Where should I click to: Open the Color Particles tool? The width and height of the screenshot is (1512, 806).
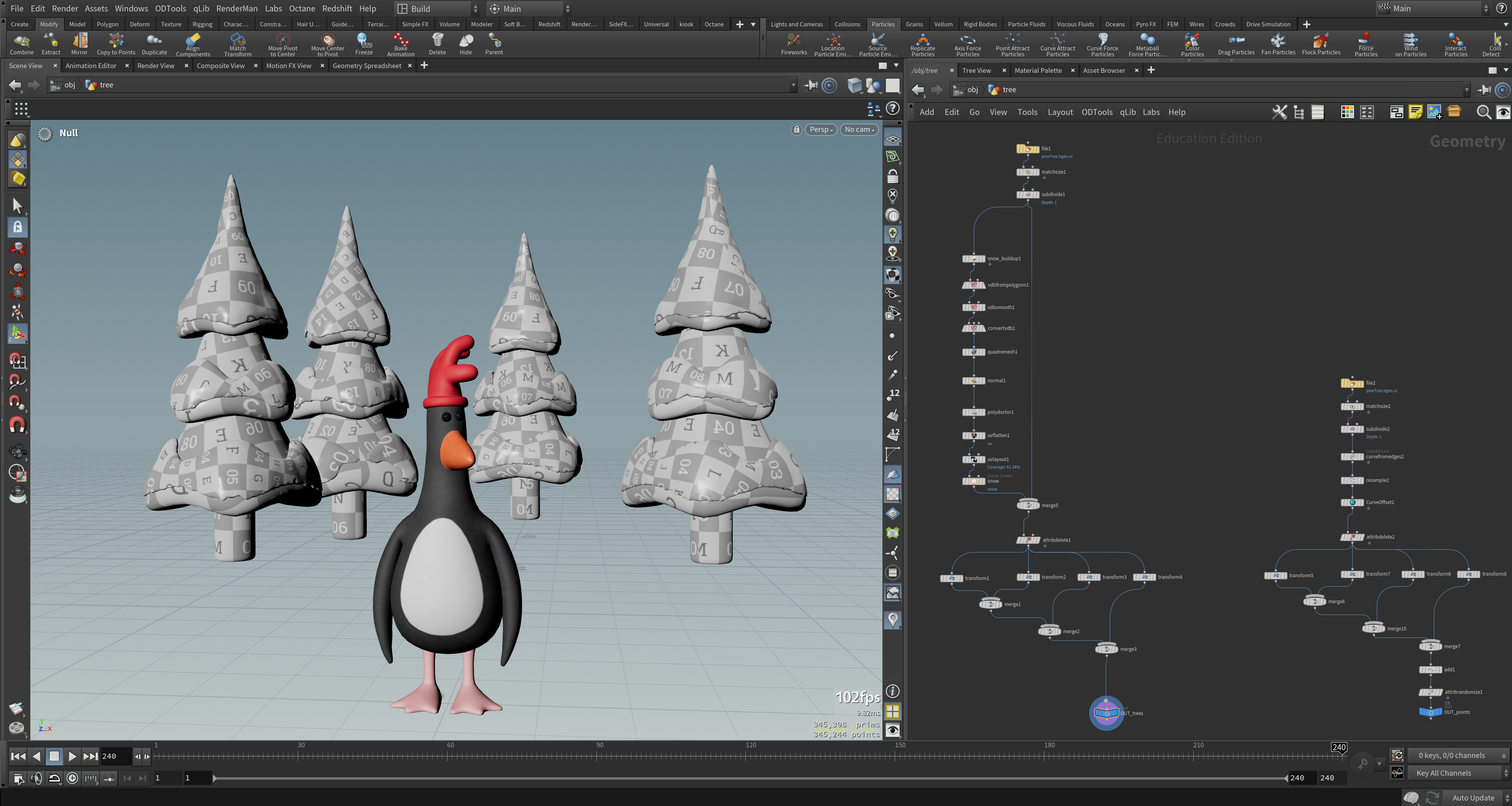coord(1192,44)
